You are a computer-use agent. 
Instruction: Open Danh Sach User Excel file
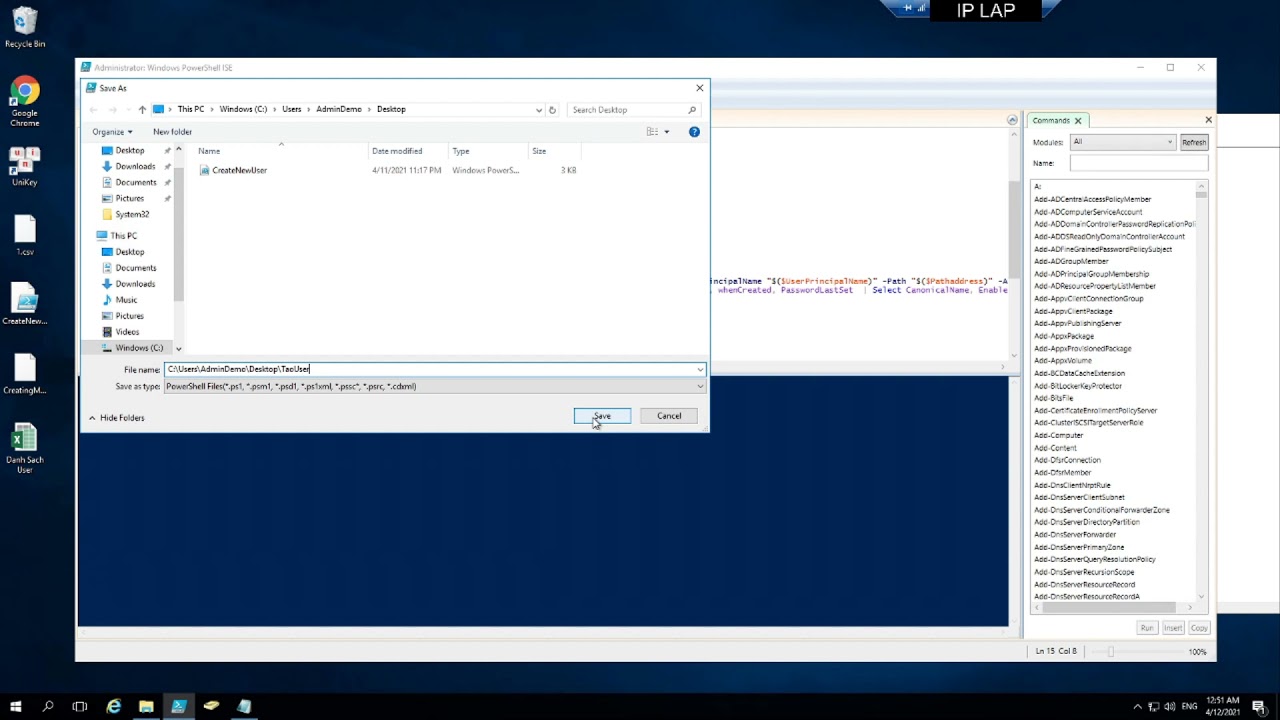tap(25, 448)
